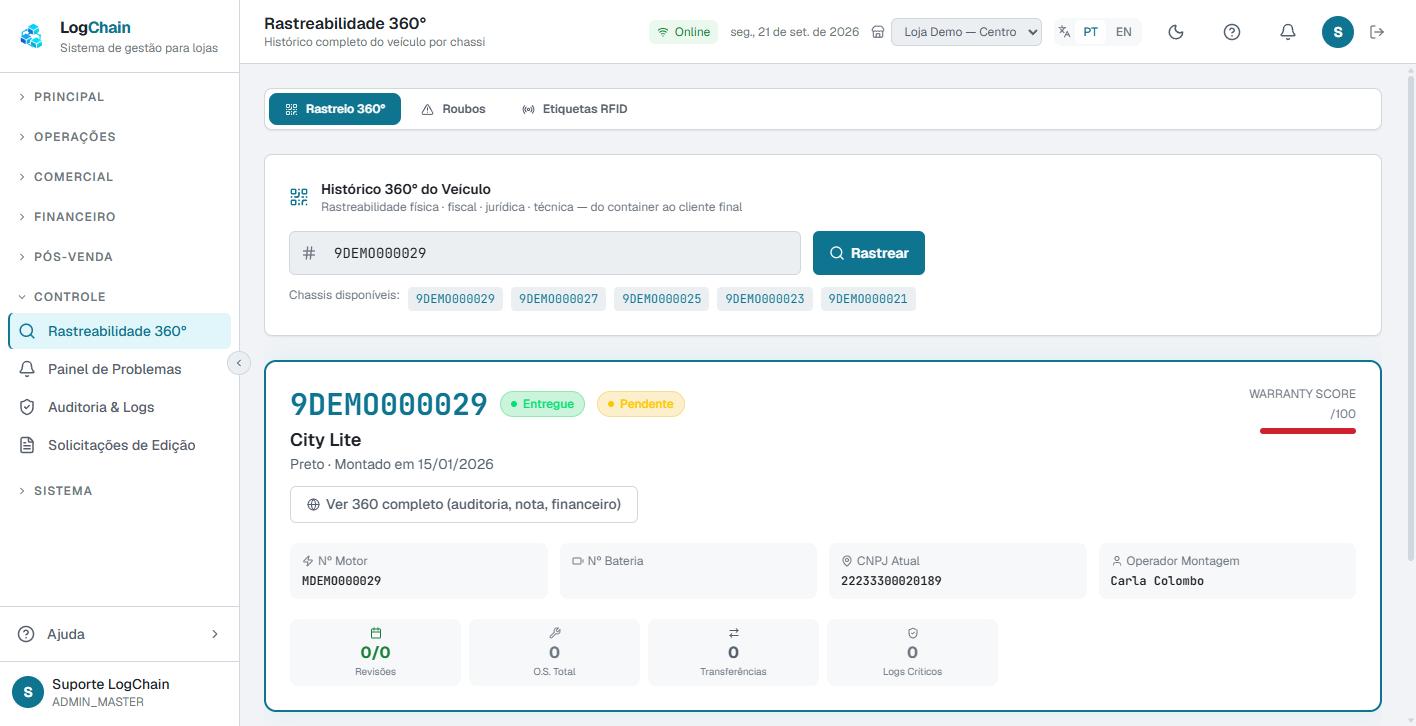The width and height of the screenshot is (1416, 726).
Task: Focus the chassis number input field
Action: coord(545,253)
